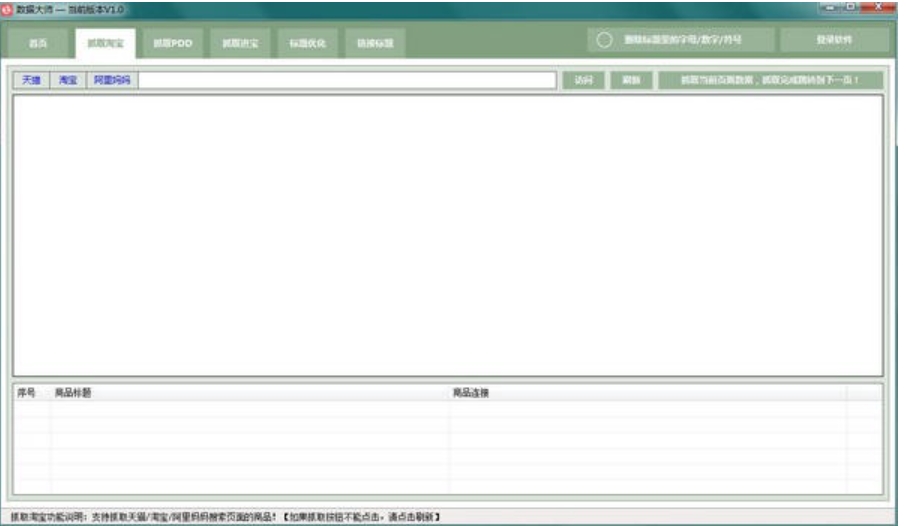
Task: Click the 天猫 shortcut link
Action: point(31,80)
